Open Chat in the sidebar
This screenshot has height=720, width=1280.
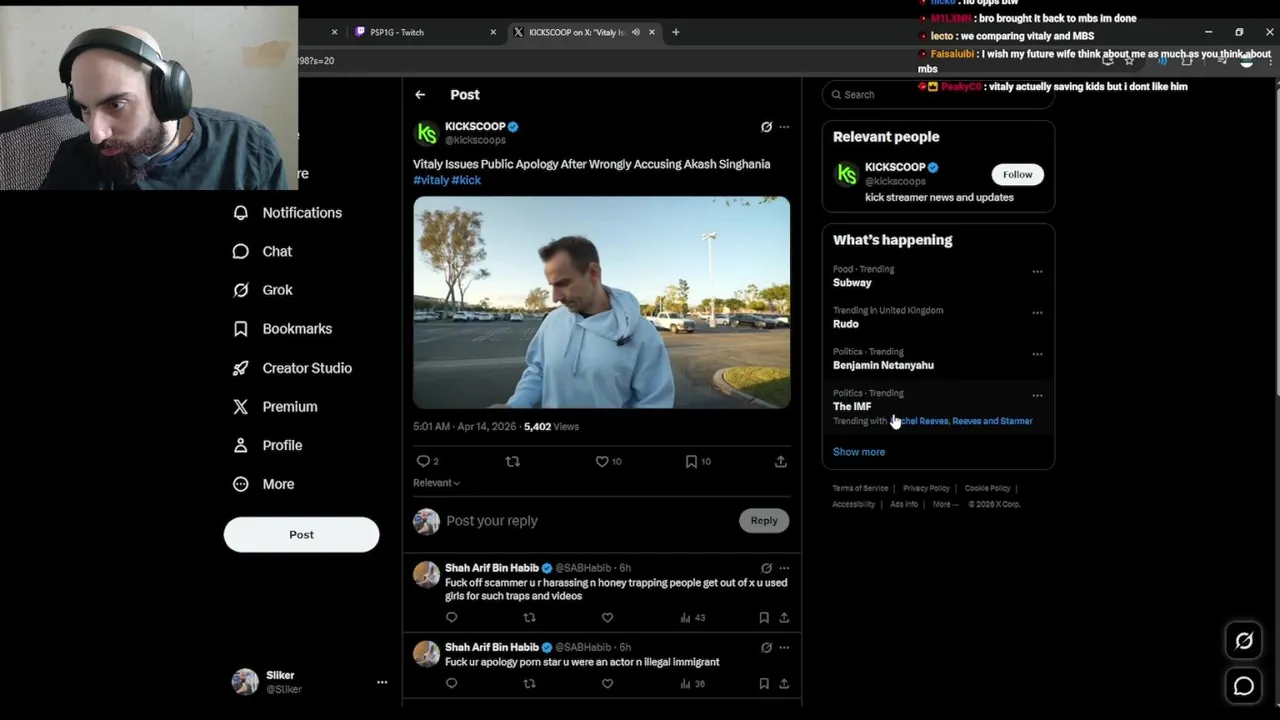point(262,252)
